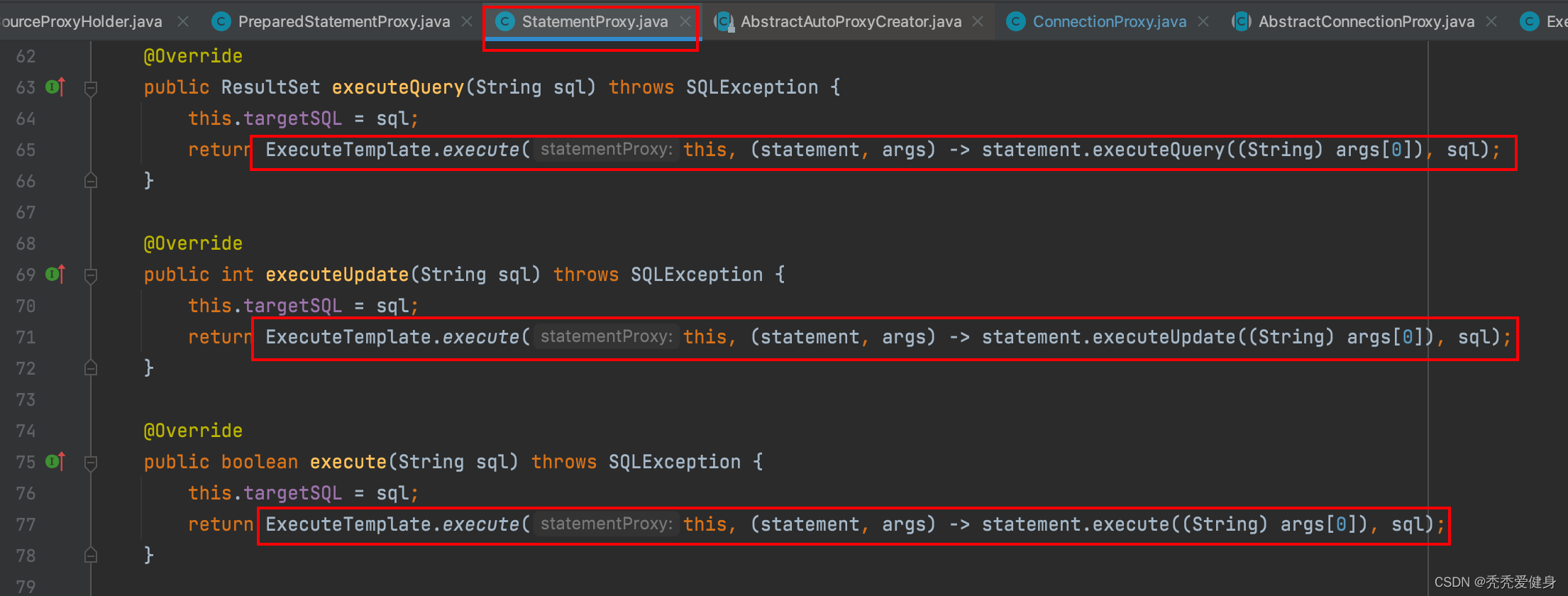
Task: Collapse the execute method fold on line 75
Action: (x=91, y=463)
